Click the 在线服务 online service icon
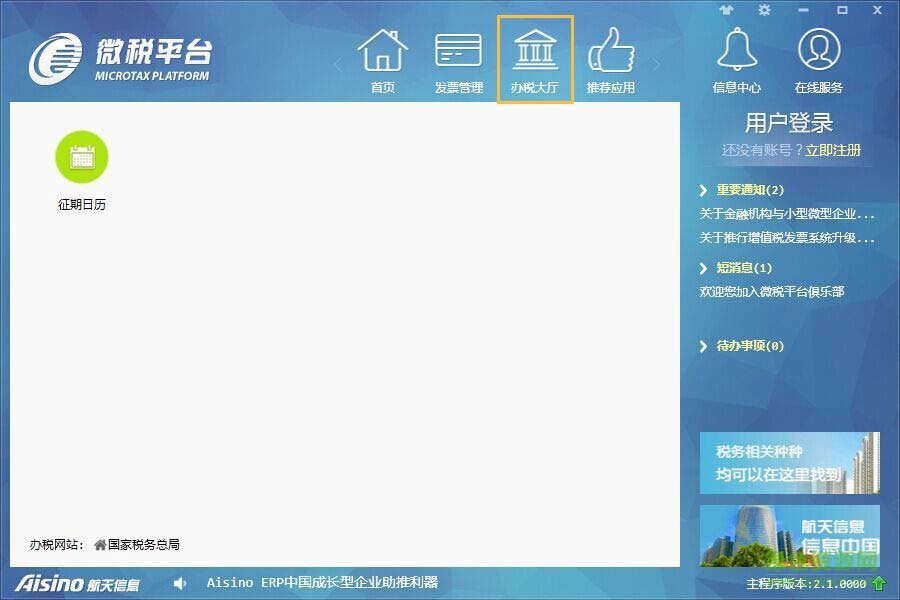This screenshot has height=600, width=900. [x=819, y=48]
